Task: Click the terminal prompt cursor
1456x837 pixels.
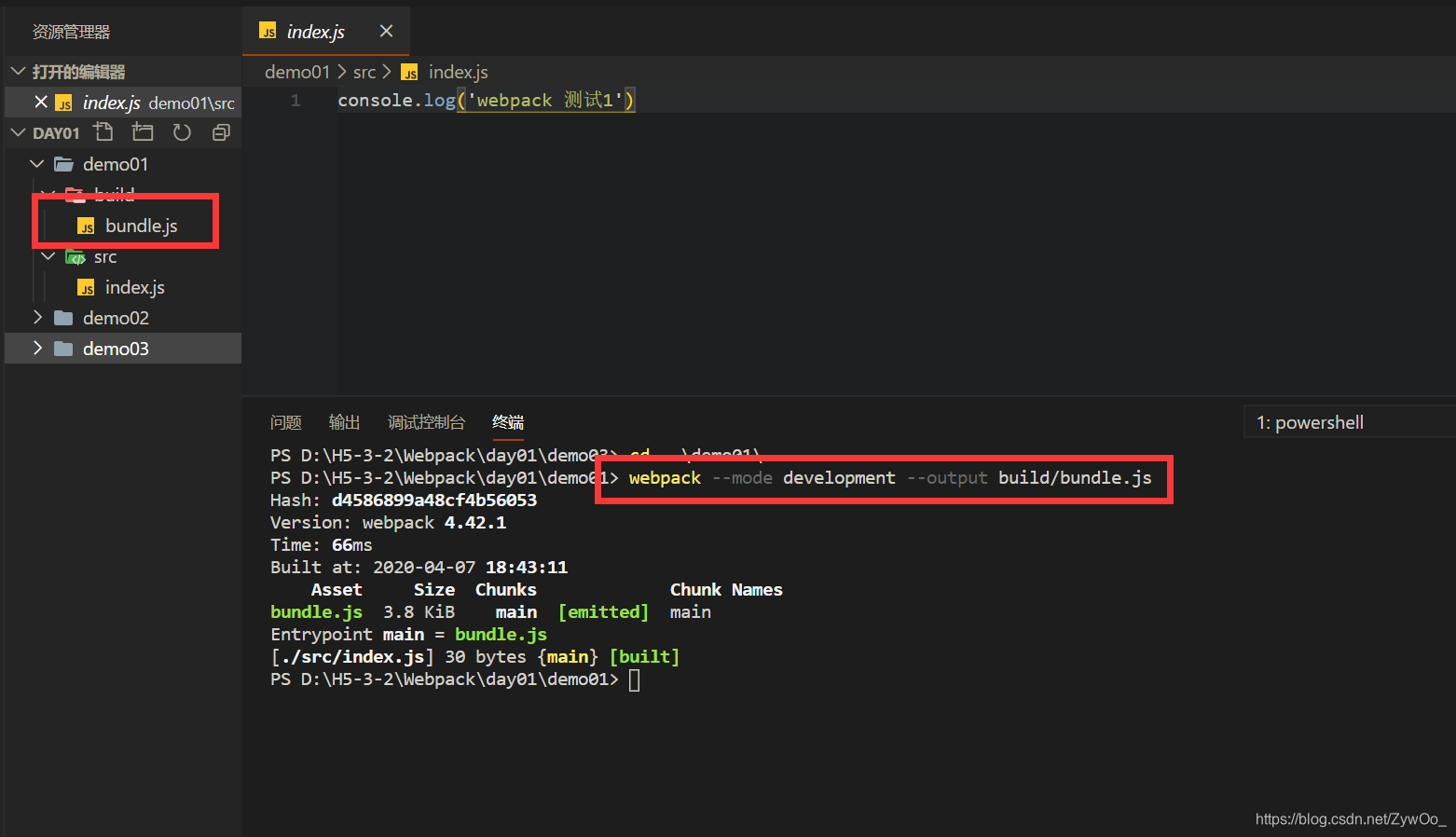Action: 634,679
